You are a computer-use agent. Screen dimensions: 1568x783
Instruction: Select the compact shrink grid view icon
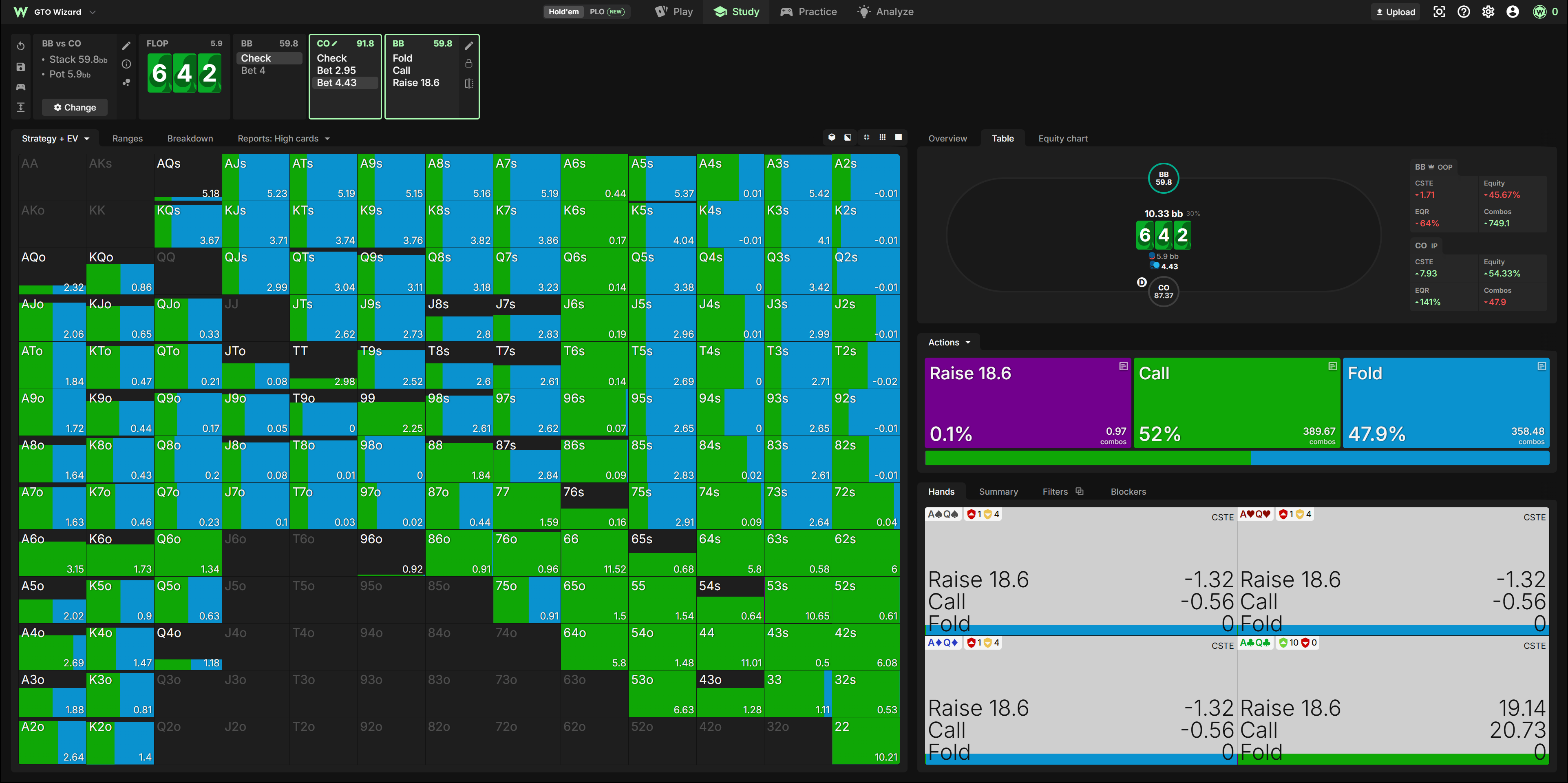tap(866, 137)
